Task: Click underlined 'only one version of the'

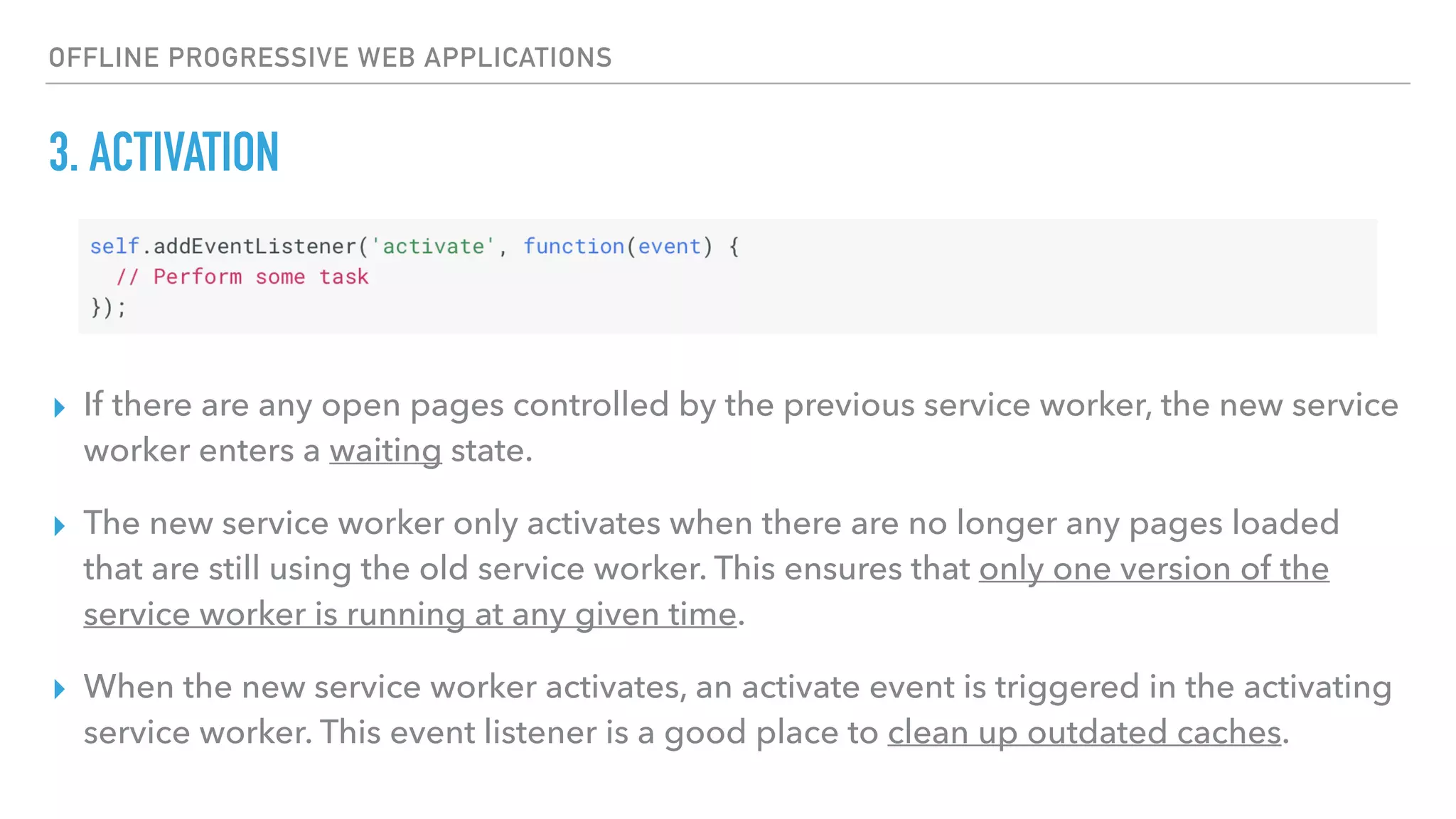Action: (1153, 569)
